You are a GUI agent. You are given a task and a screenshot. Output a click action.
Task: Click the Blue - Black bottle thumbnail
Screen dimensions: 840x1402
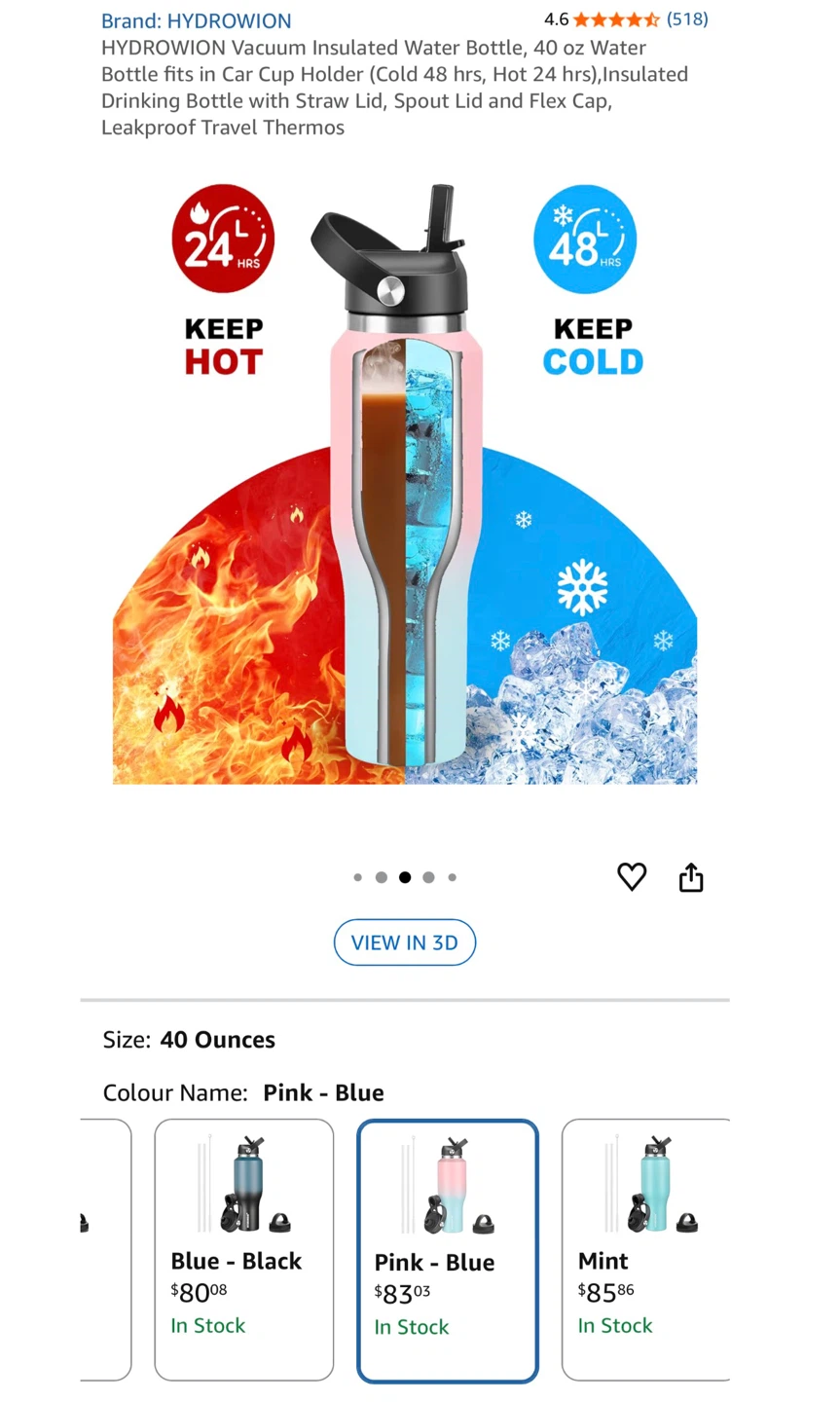point(244,1184)
